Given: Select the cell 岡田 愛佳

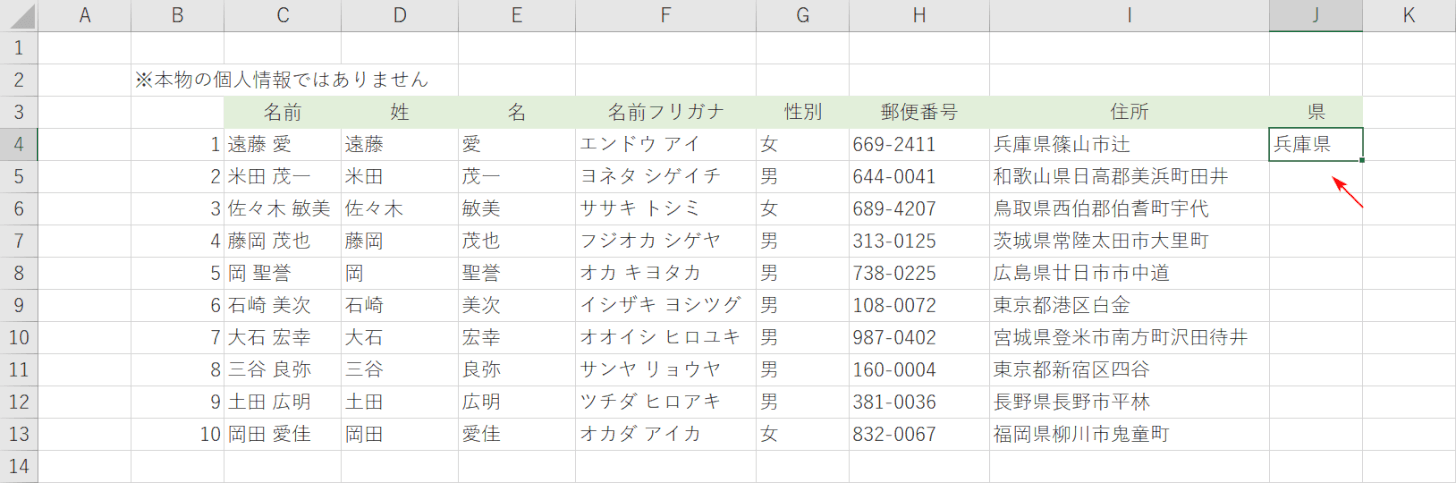Looking at the screenshot, I should tap(283, 434).
